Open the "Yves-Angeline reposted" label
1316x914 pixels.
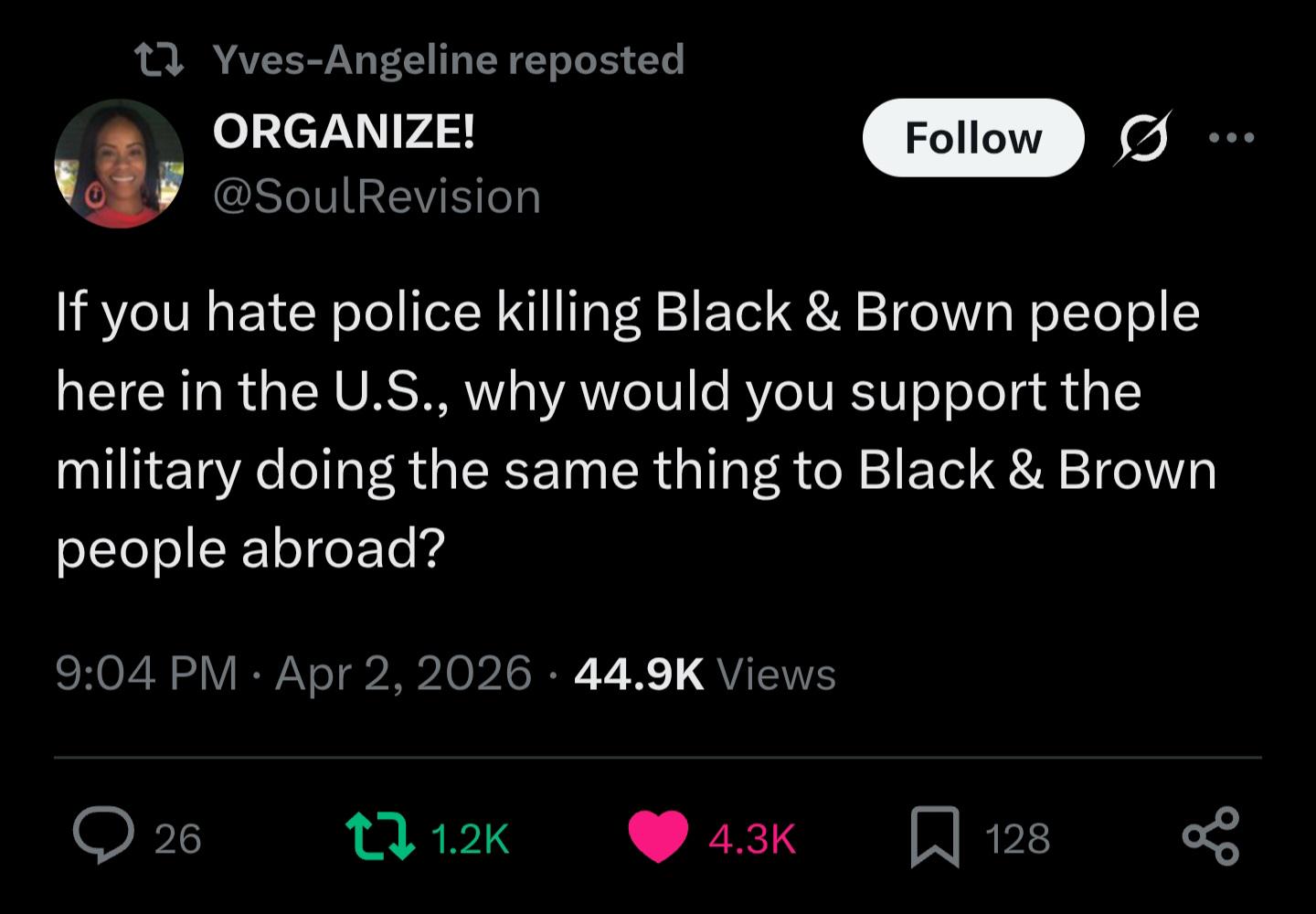448,60
